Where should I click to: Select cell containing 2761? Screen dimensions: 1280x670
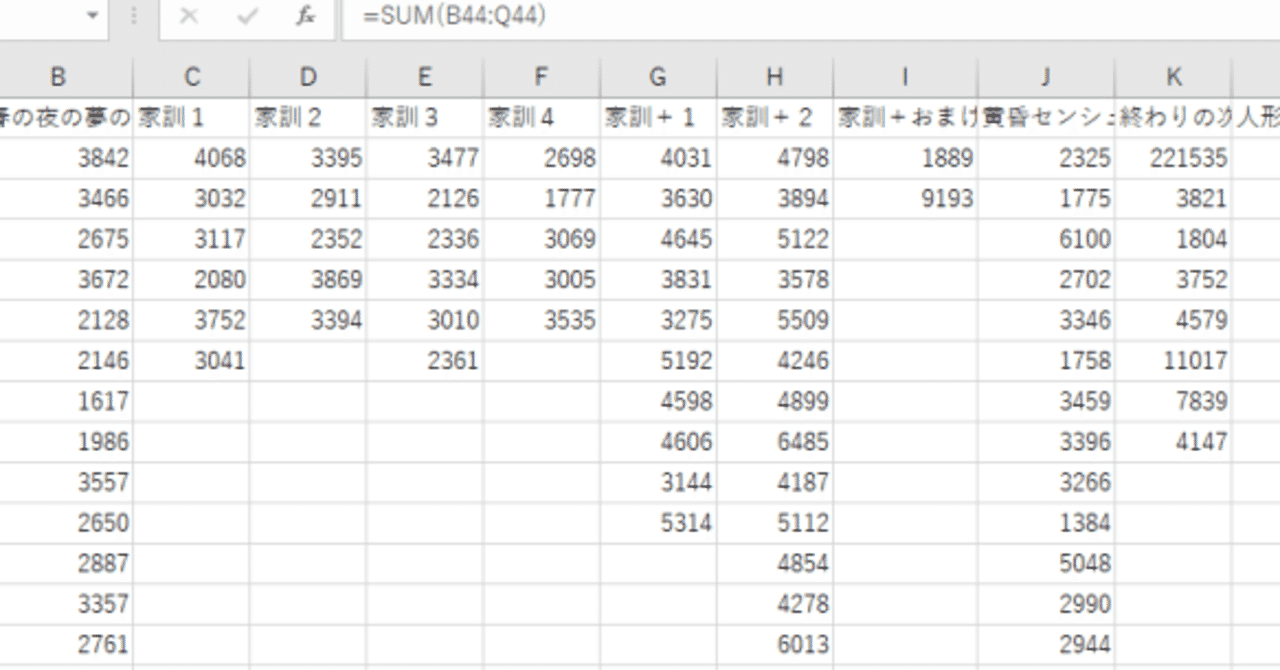click(x=66, y=645)
